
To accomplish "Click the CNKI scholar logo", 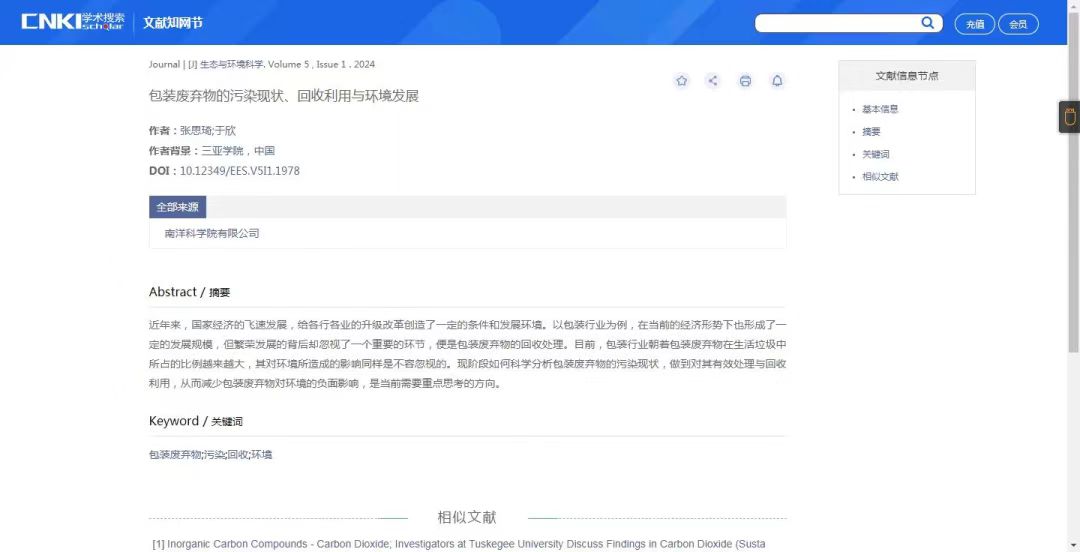I will tap(73, 22).
